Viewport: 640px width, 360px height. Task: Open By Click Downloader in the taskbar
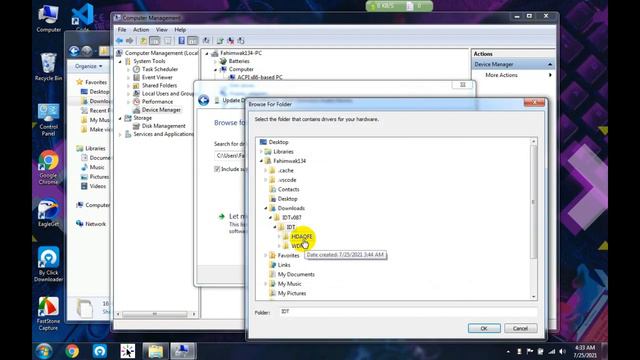coord(100,351)
